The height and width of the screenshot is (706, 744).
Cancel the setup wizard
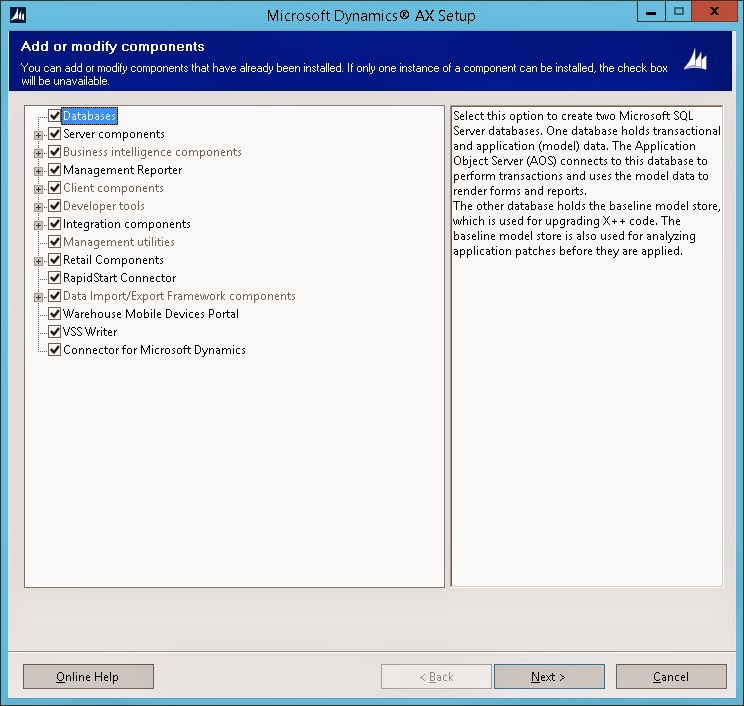click(671, 677)
